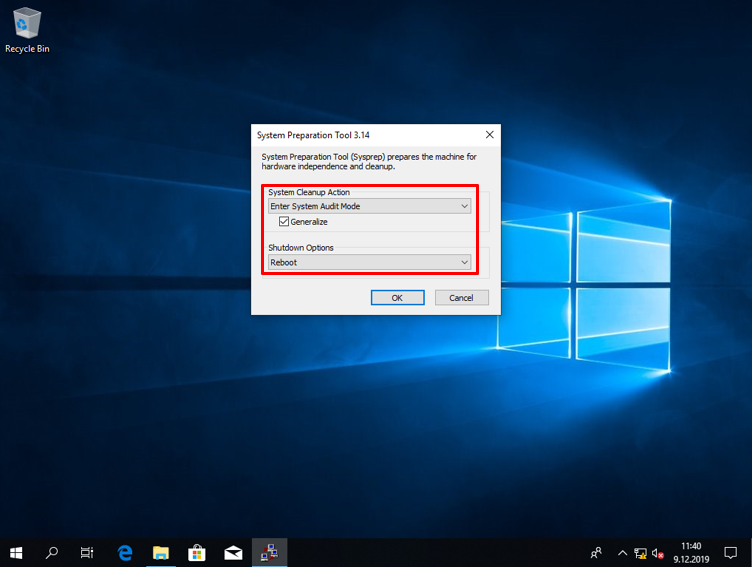Open the Windows Start menu
Viewport: 752px width, 567px height.
click(x=16, y=553)
